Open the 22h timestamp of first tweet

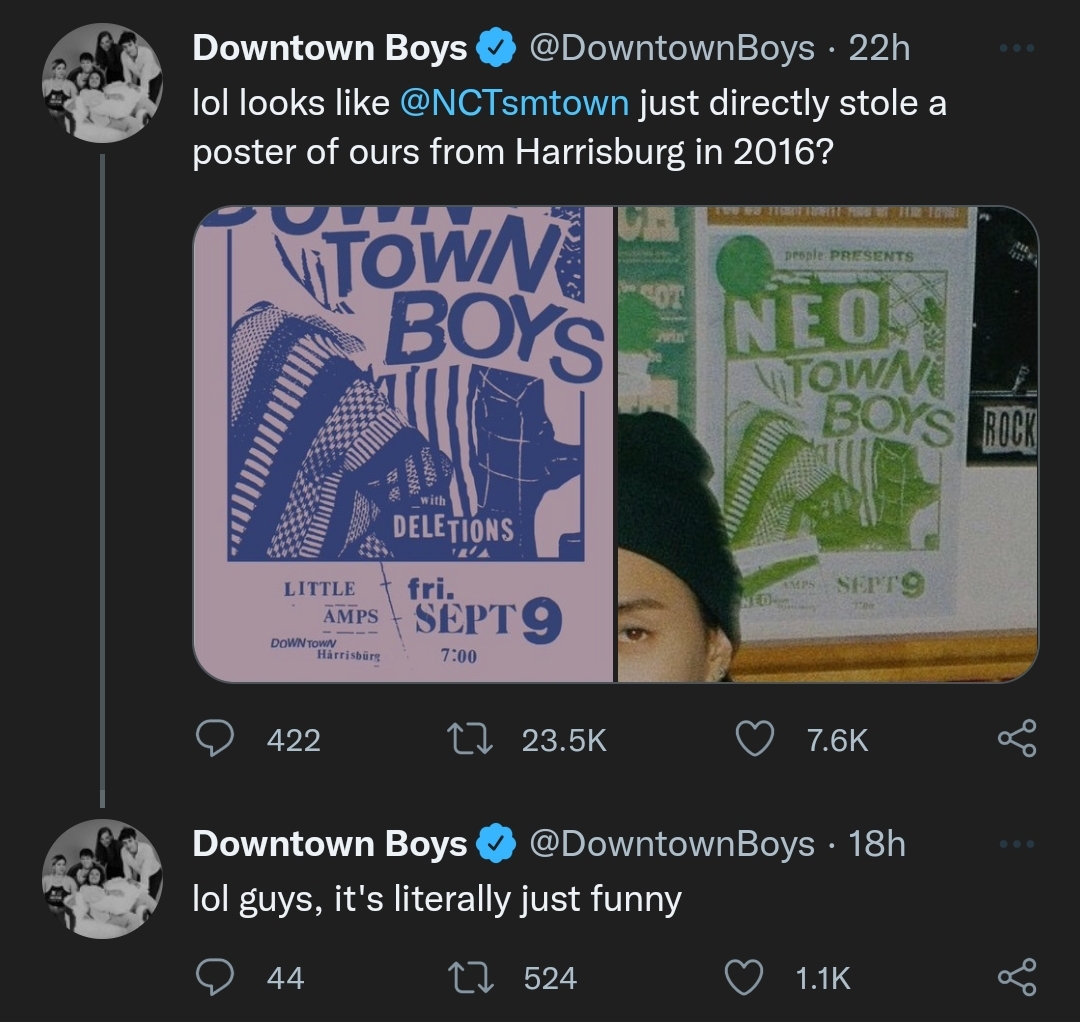click(879, 48)
